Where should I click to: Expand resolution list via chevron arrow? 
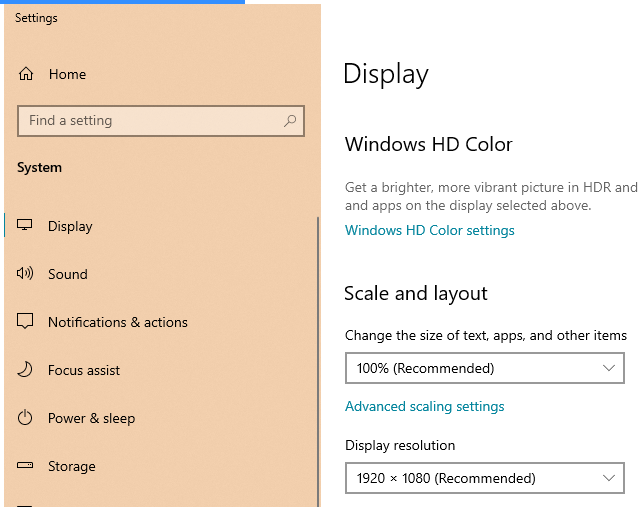609,478
